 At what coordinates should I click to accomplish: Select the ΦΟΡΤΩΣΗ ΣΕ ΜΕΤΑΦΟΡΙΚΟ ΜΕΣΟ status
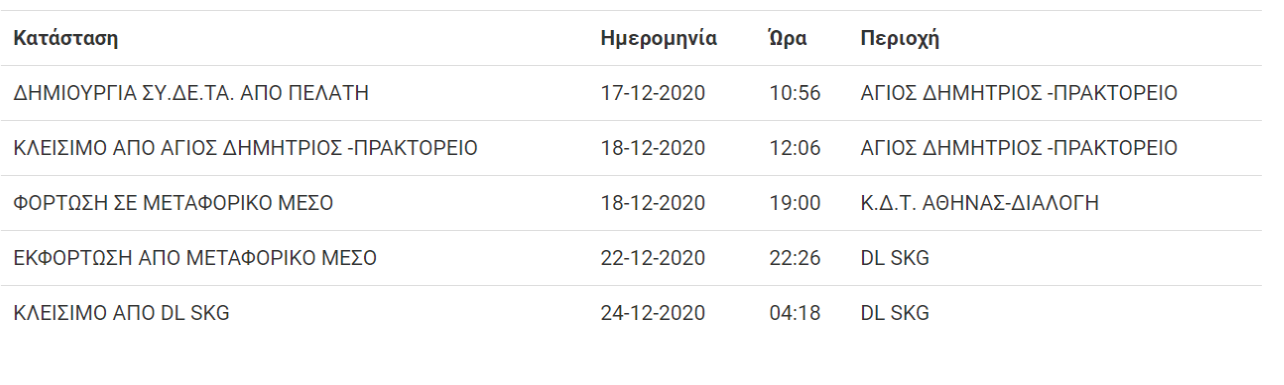pyautogui.click(x=173, y=204)
